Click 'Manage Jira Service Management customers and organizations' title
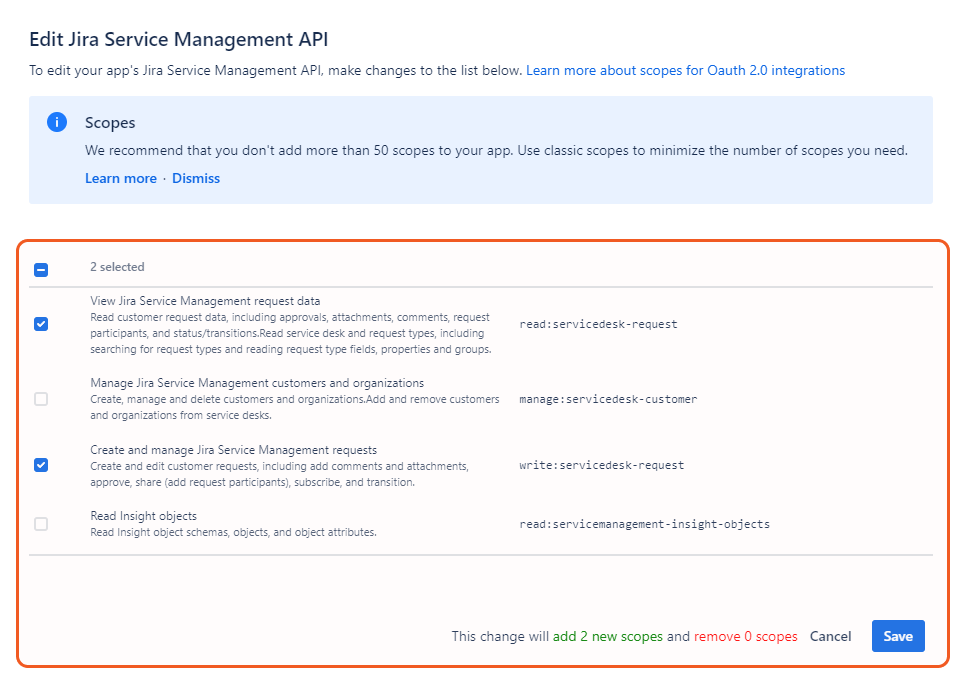The height and width of the screenshot is (694, 967). coord(257,382)
